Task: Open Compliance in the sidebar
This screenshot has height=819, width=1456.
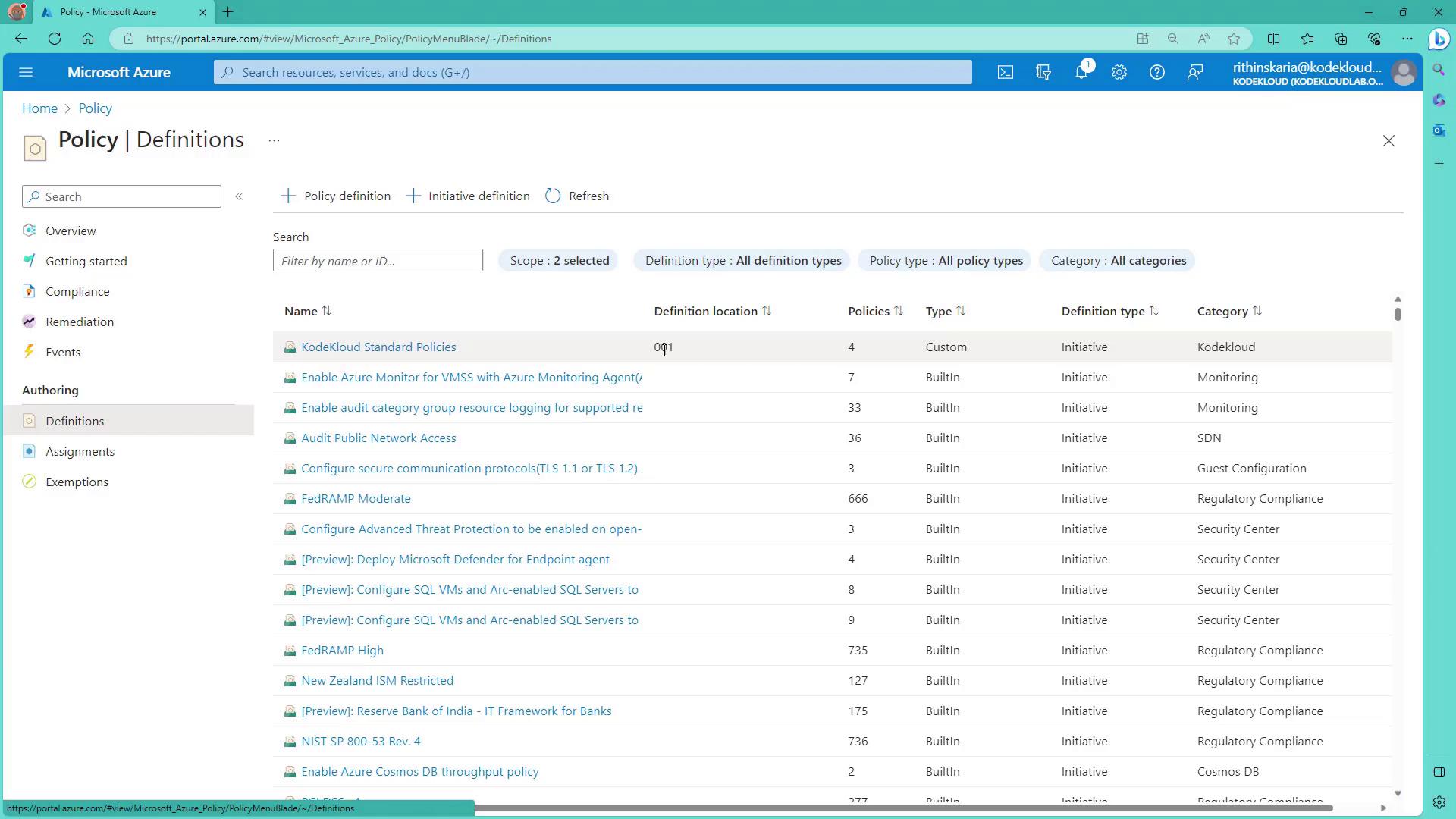Action: 77,292
